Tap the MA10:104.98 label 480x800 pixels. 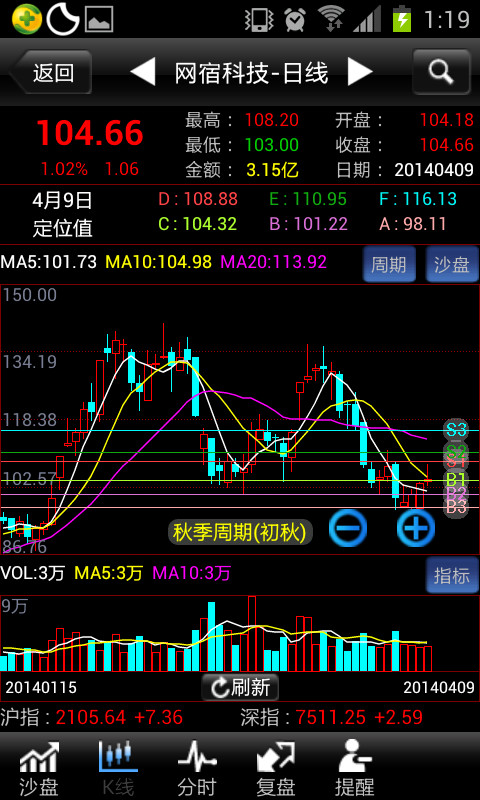tap(158, 262)
